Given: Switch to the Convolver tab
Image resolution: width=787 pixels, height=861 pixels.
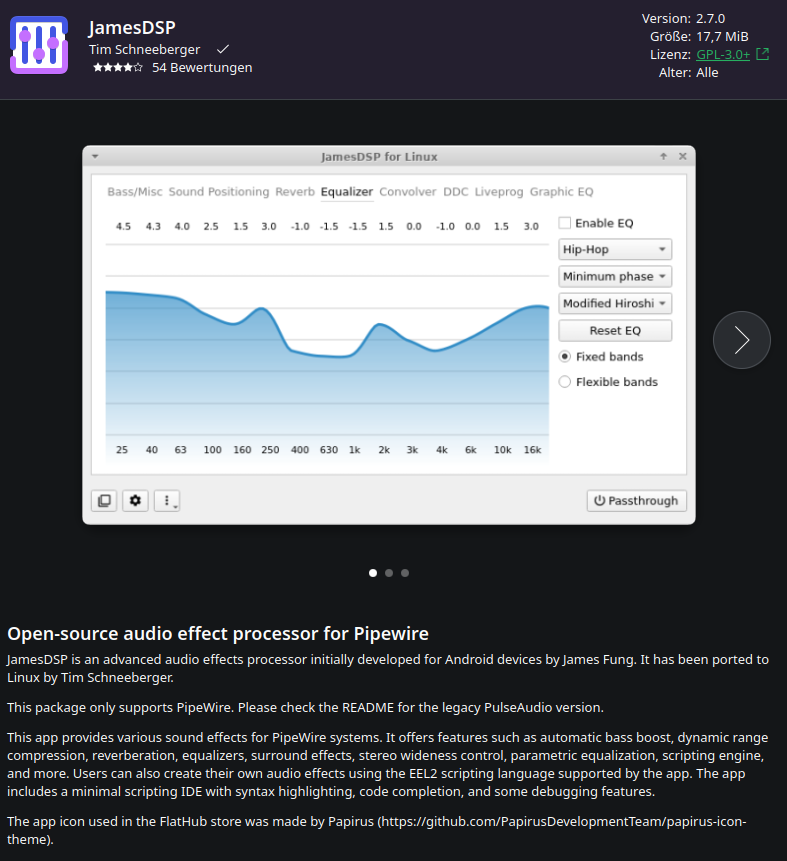Looking at the screenshot, I should pos(408,192).
